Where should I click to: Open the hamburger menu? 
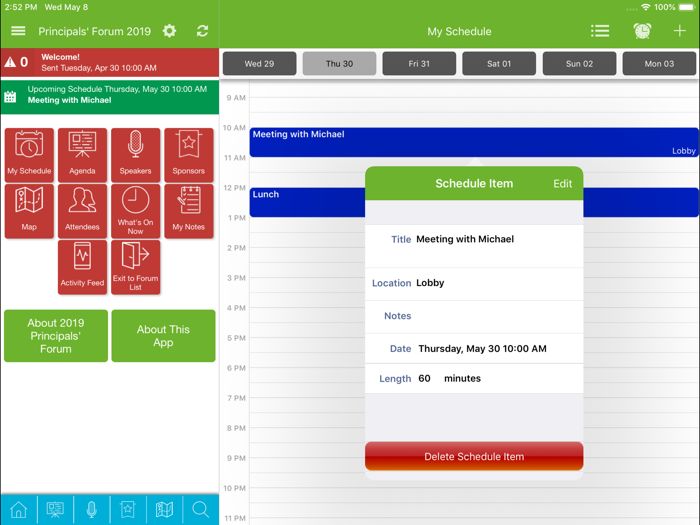pyautogui.click(x=18, y=31)
